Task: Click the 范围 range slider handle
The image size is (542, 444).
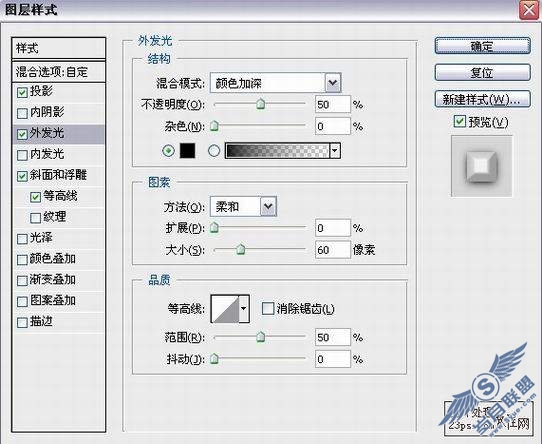Action: tap(261, 337)
